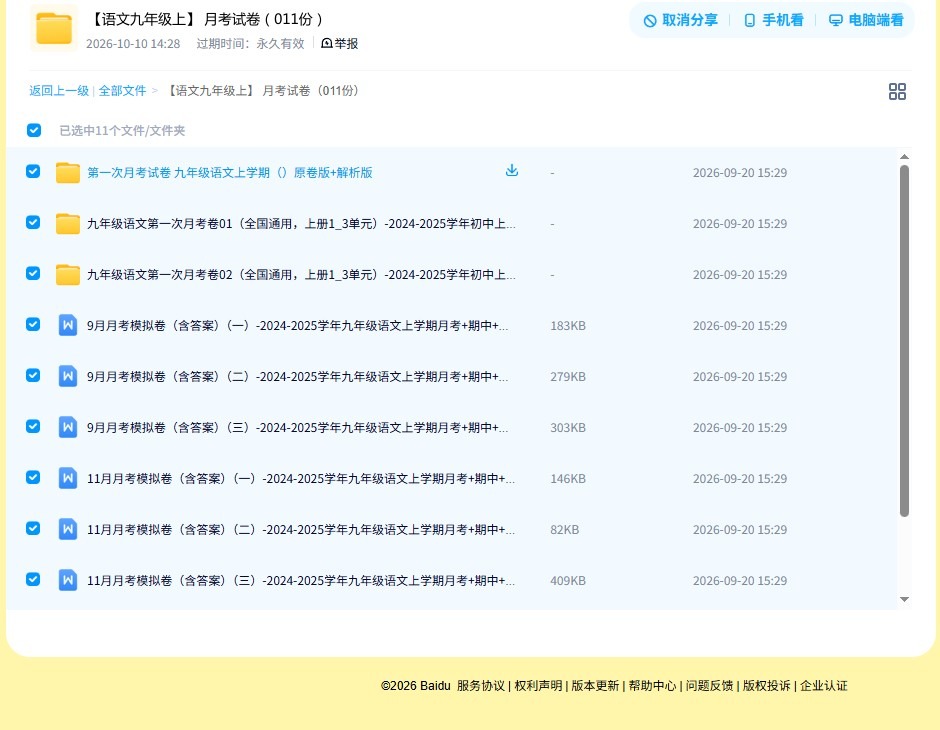Click Word icon of 9月月考模拟卷（二）
This screenshot has height=730, width=940.
pyautogui.click(x=68, y=376)
